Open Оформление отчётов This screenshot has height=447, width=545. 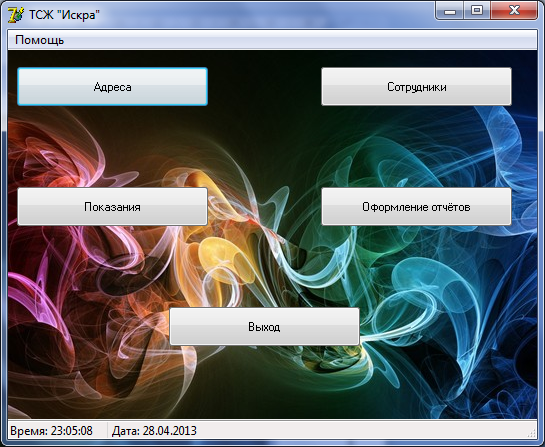(416, 206)
